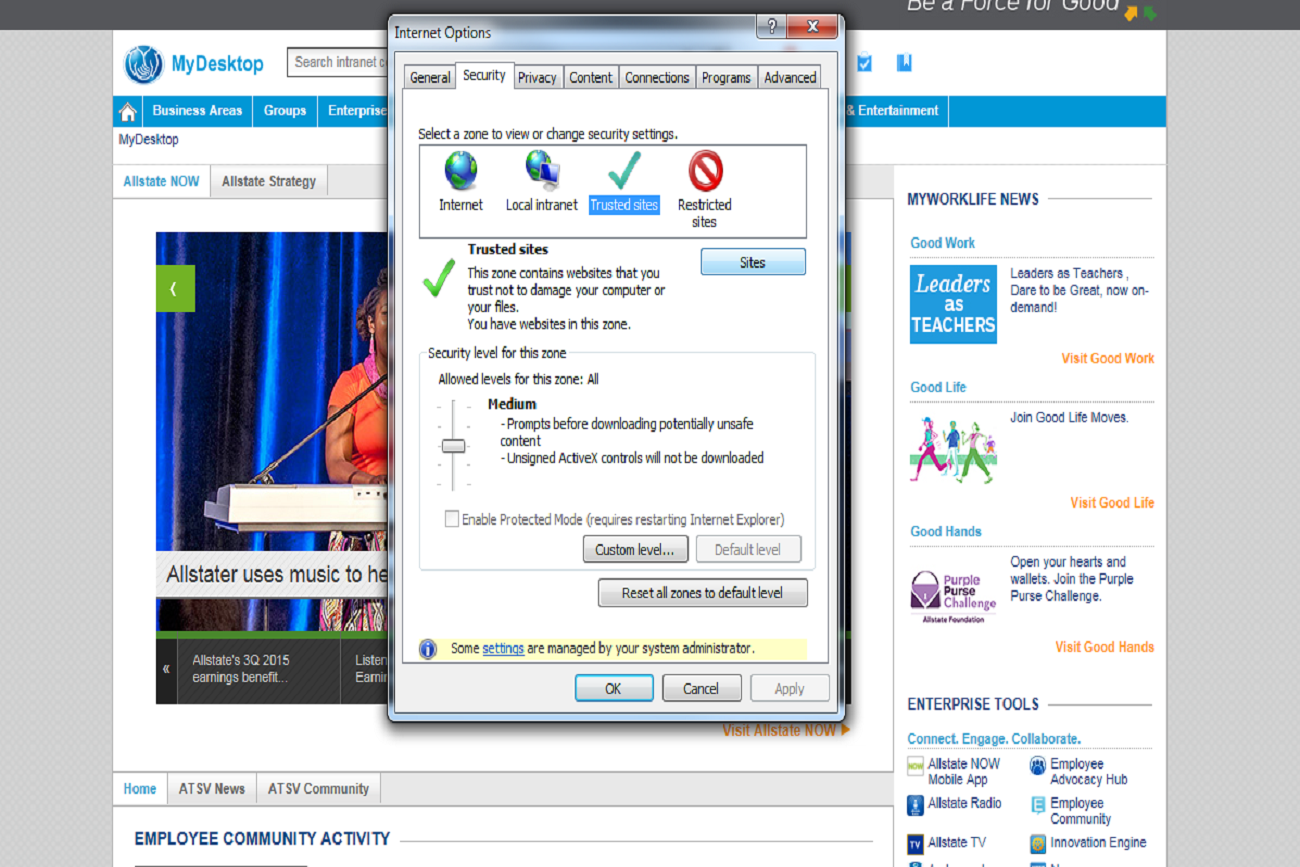Open the Innovation Engine icon
The height and width of the screenshot is (867, 1300).
[1038, 844]
